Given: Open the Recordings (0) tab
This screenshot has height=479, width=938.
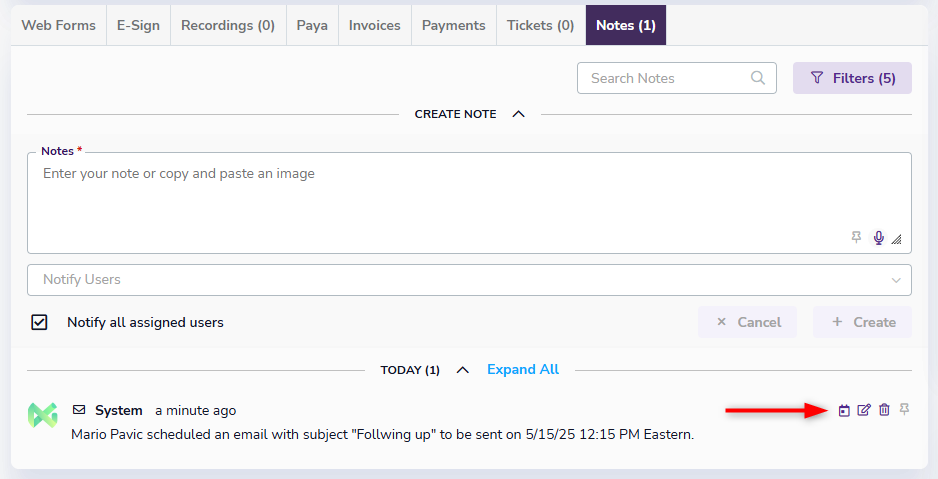Looking at the screenshot, I should pos(228,25).
